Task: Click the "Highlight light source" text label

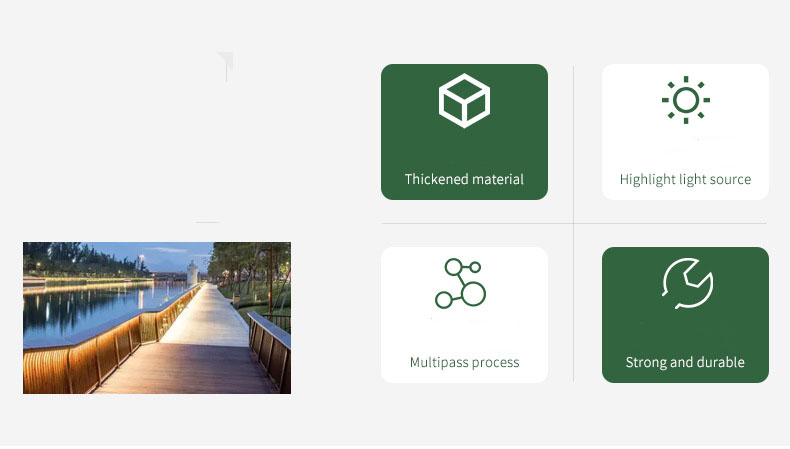Action: pyautogui.click(x=685, y=179)
